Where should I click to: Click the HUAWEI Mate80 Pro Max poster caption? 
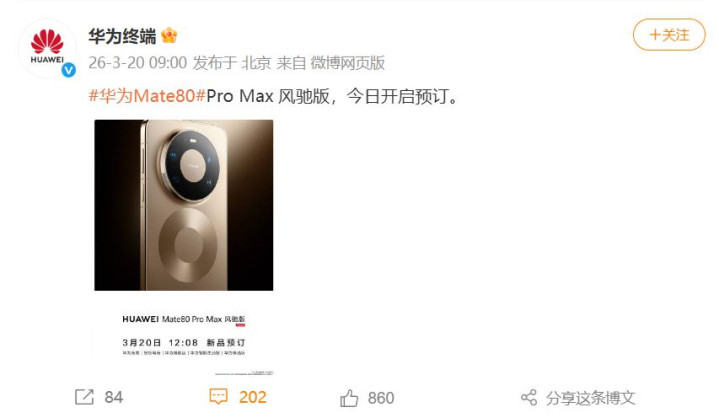point(184,319)
